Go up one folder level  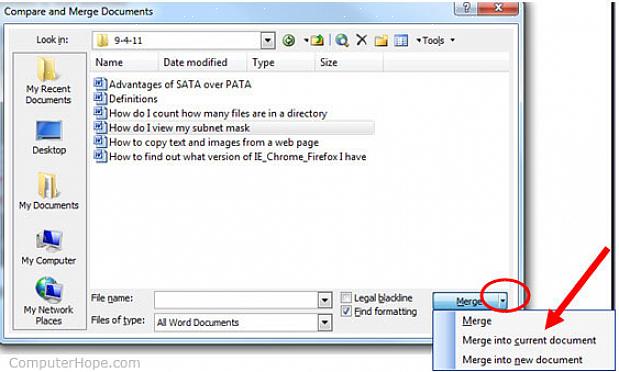[x=317, y=40]
